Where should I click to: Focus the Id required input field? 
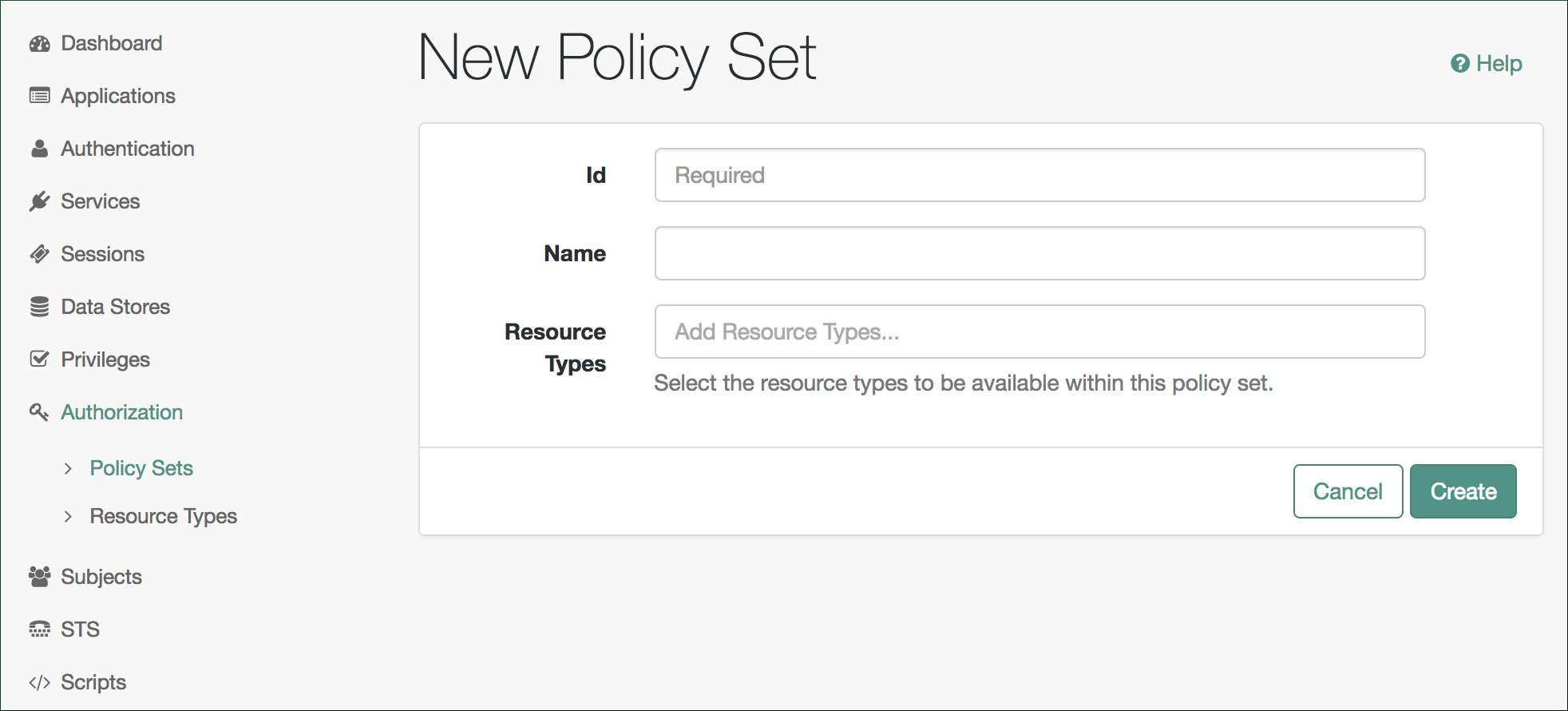[x=1039, y=175]
